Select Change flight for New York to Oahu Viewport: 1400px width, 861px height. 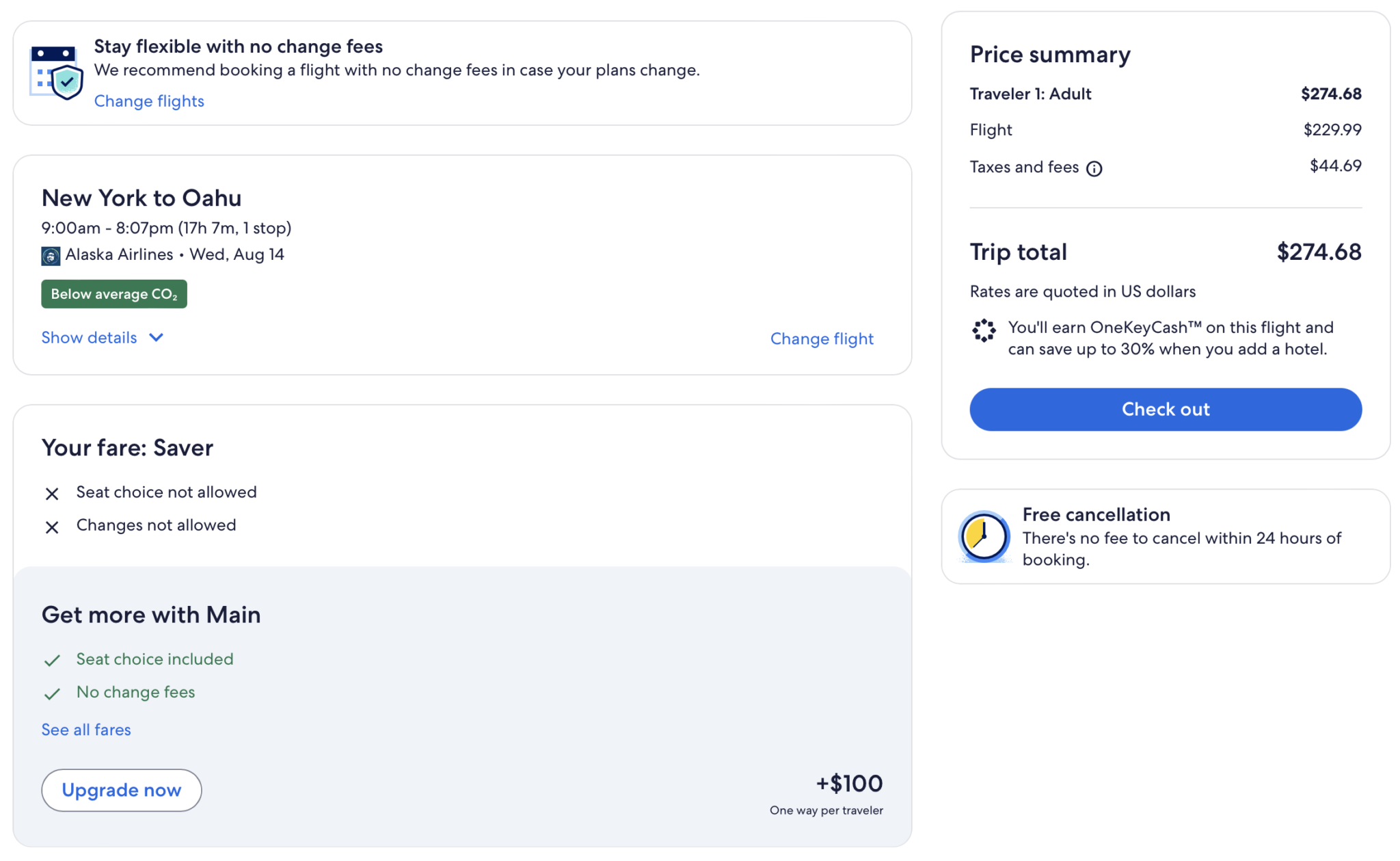pyautogui.click(x=822, y=339)
